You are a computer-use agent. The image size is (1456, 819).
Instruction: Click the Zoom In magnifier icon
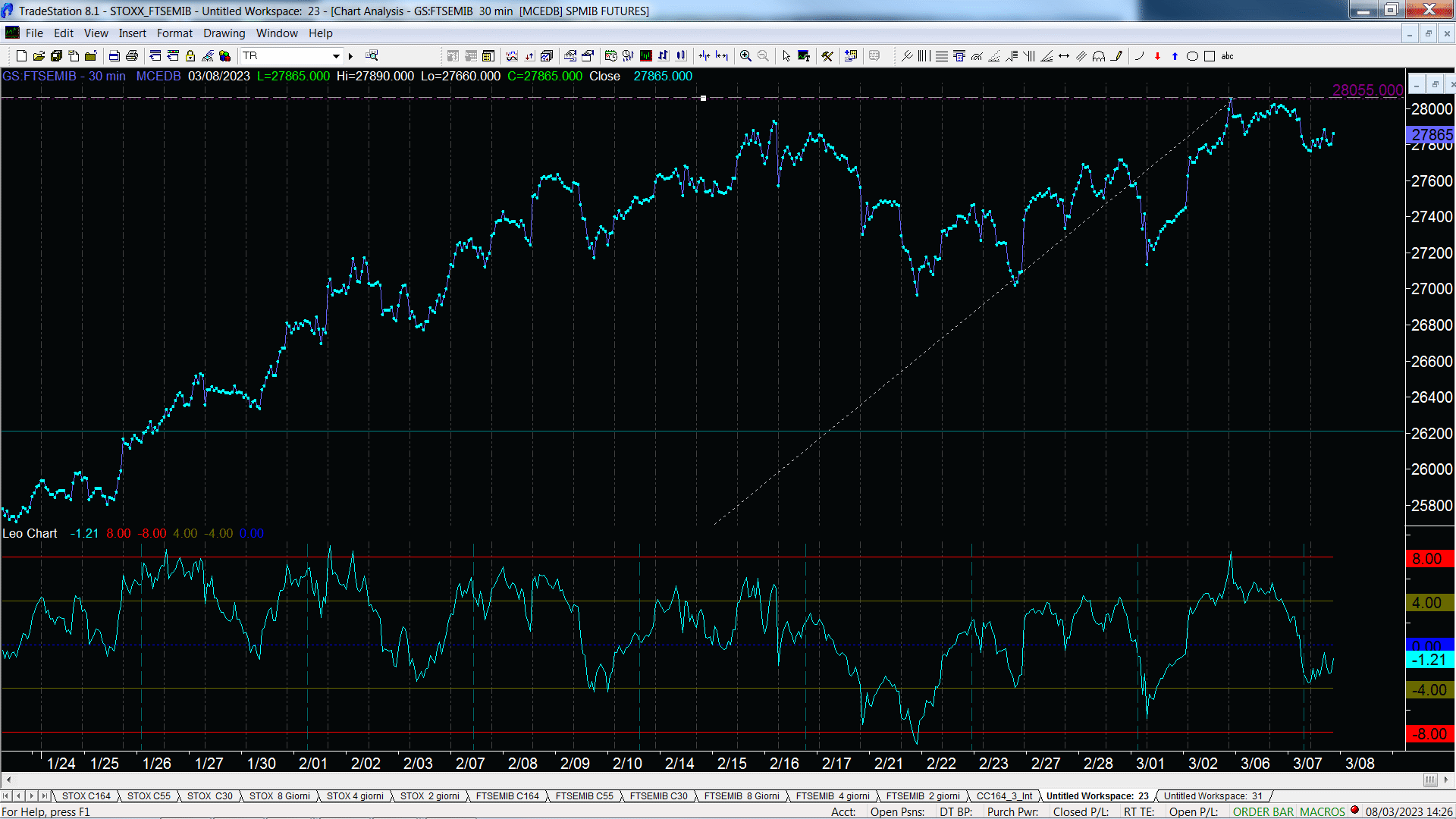(x=745, y=56)
